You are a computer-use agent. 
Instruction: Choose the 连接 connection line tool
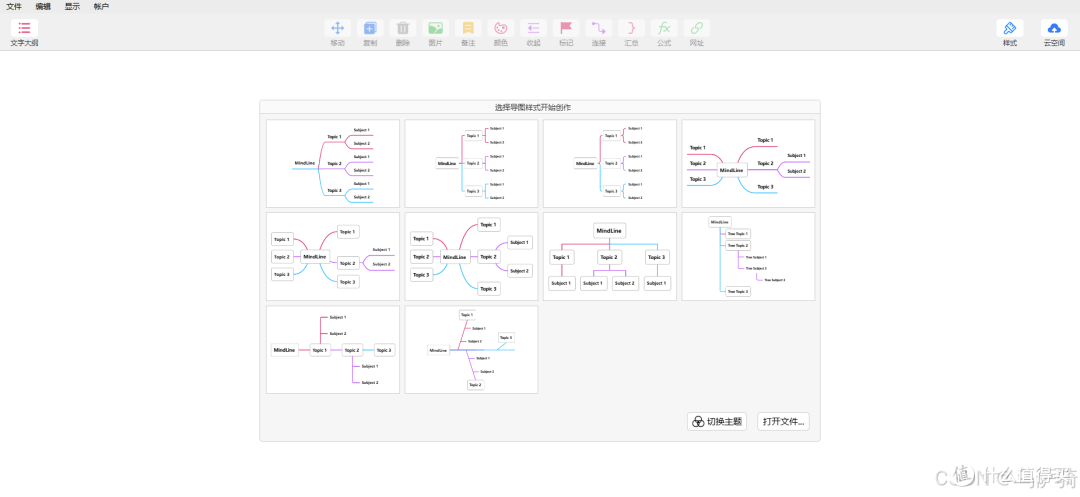(x=599, y=28)
